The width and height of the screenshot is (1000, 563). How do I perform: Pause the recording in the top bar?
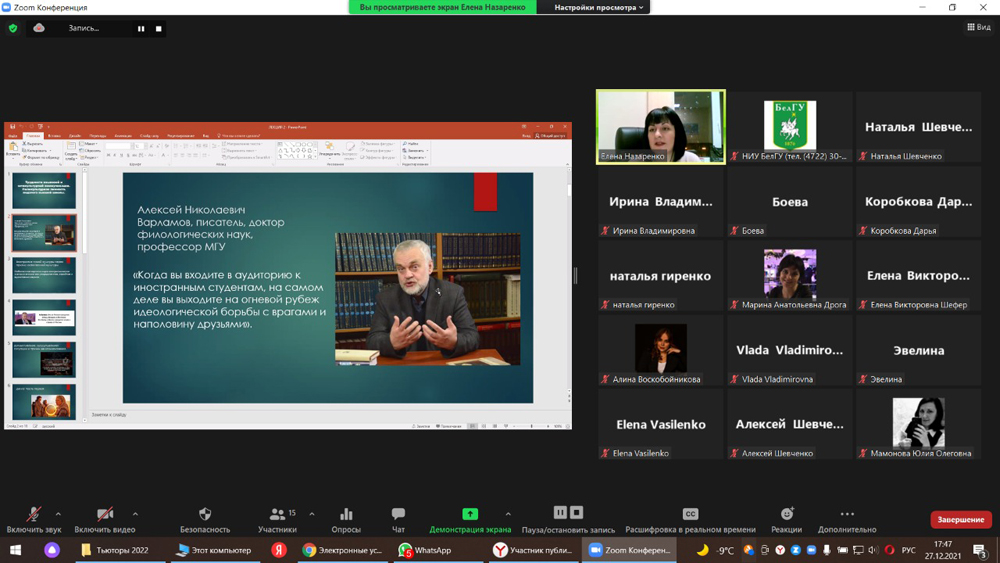141,29
